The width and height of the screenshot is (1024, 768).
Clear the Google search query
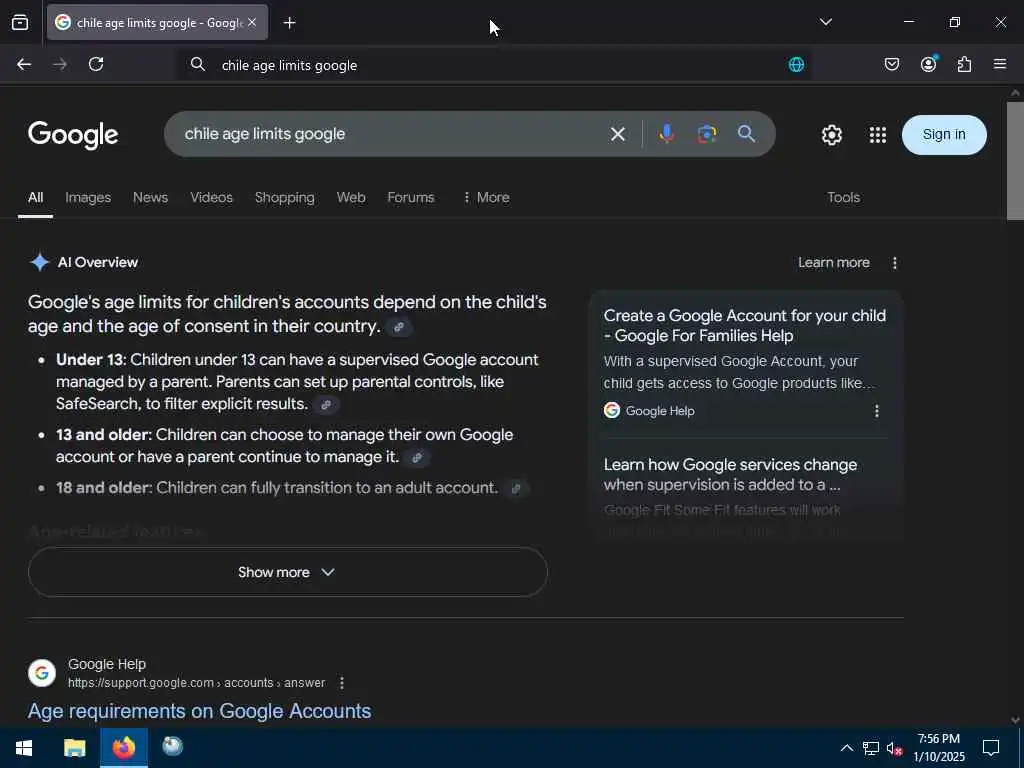coord(617,135)
